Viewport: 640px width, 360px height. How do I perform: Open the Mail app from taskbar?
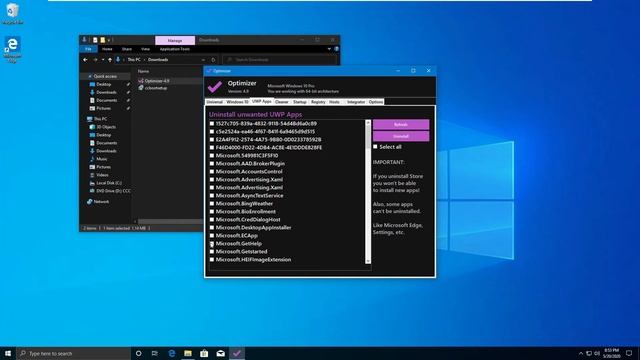(220, 353)
